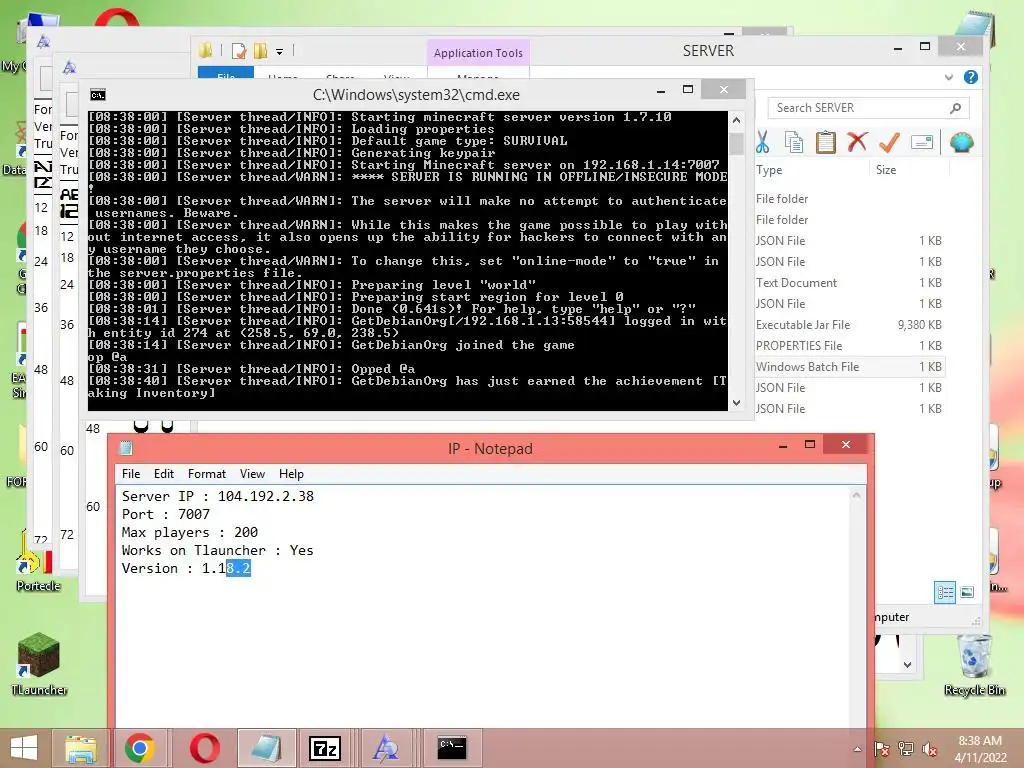1024x768 pixels.
Task: Click the shell globe icon in SERVER toolbar
Action: (961, 142)
